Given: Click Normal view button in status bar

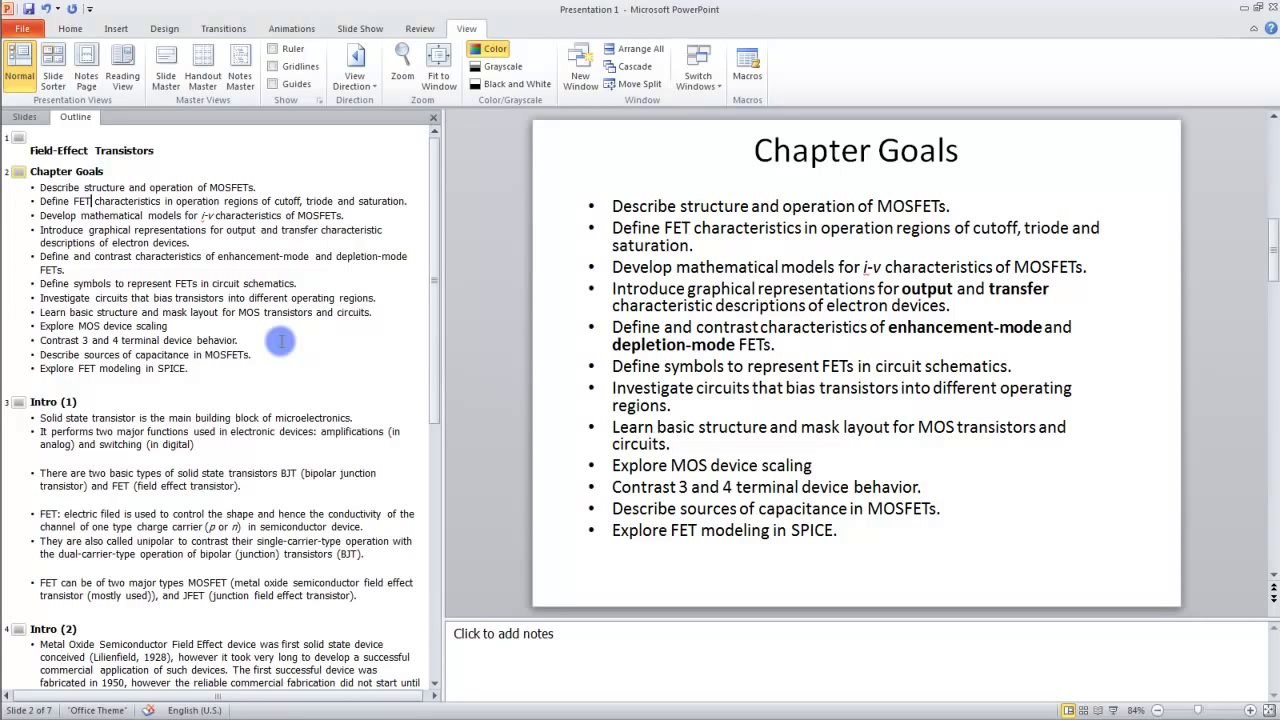Looking at the screenshot, I should tap(1068, 710).
